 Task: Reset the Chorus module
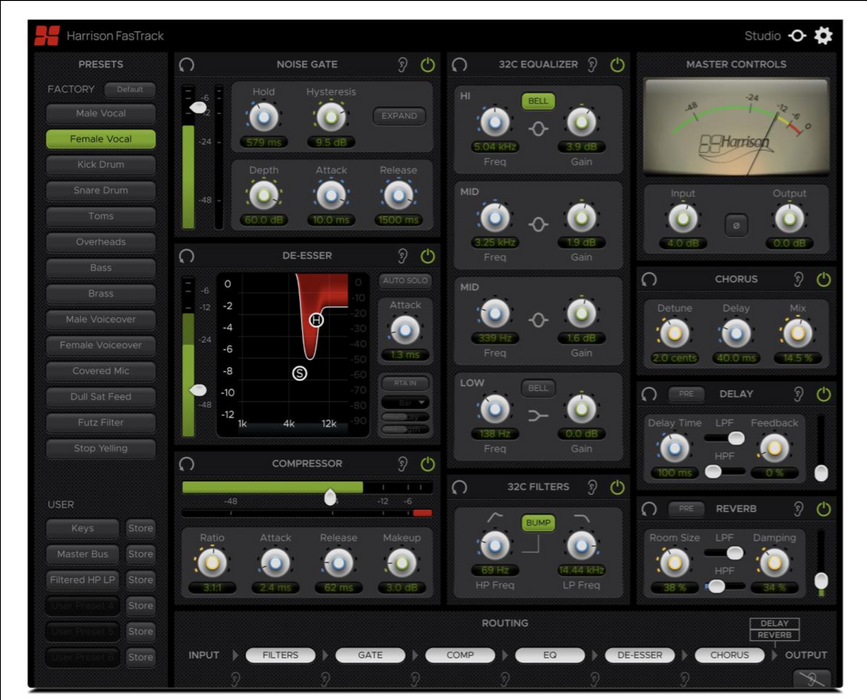coord(649,279)
